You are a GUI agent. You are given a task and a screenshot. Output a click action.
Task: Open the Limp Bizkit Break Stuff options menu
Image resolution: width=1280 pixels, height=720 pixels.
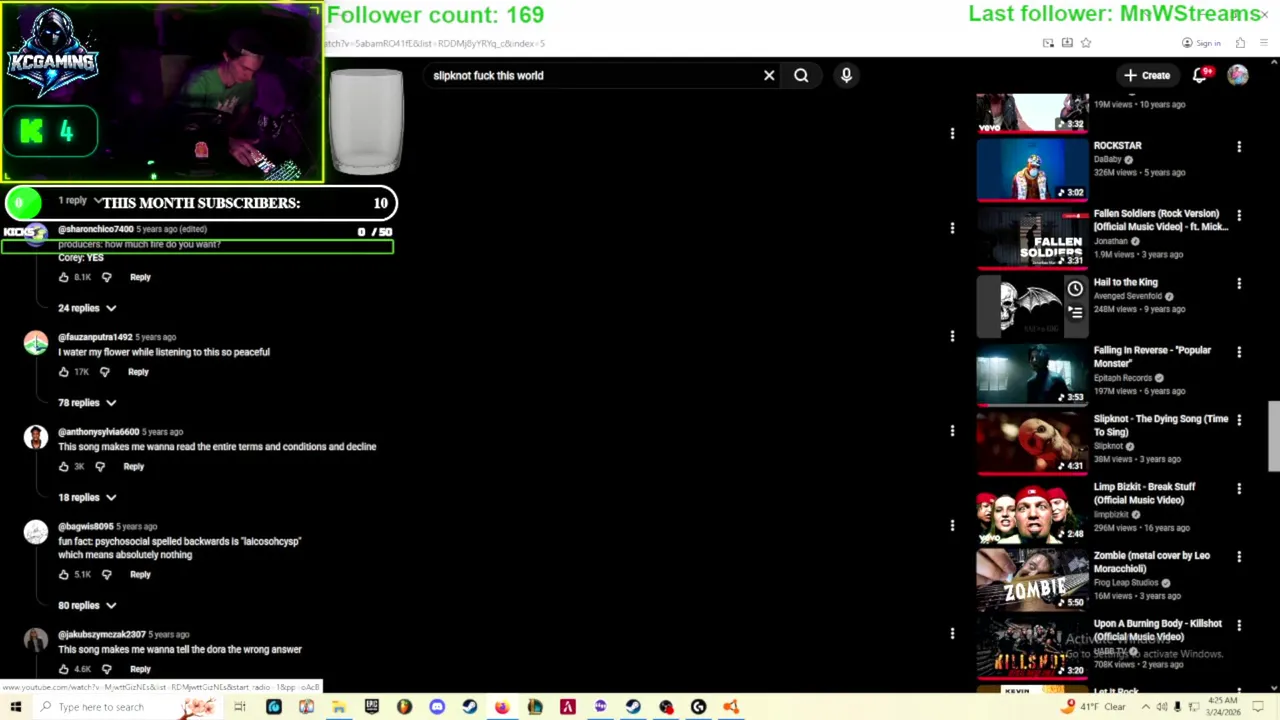click(x=1239, y=489)
